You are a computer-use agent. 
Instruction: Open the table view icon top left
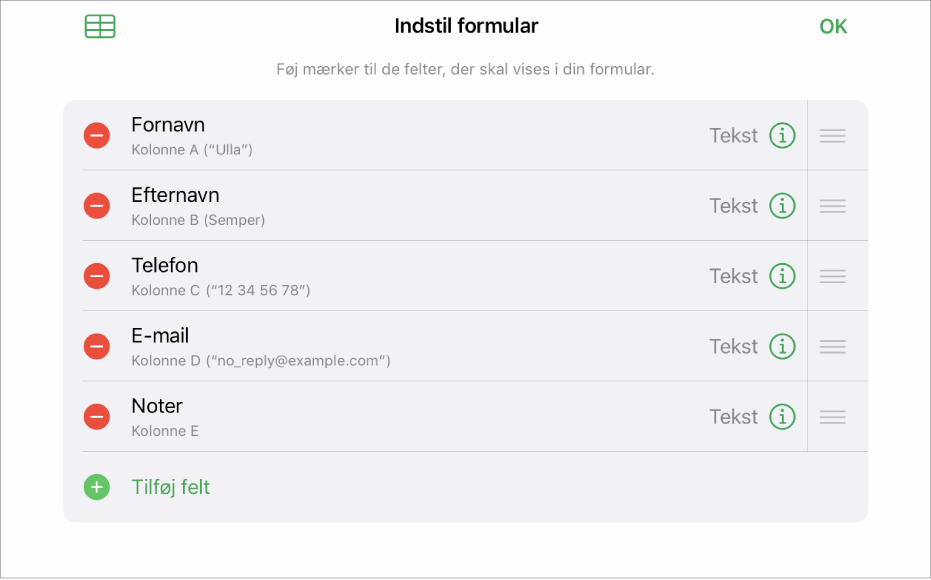point(100,26)
